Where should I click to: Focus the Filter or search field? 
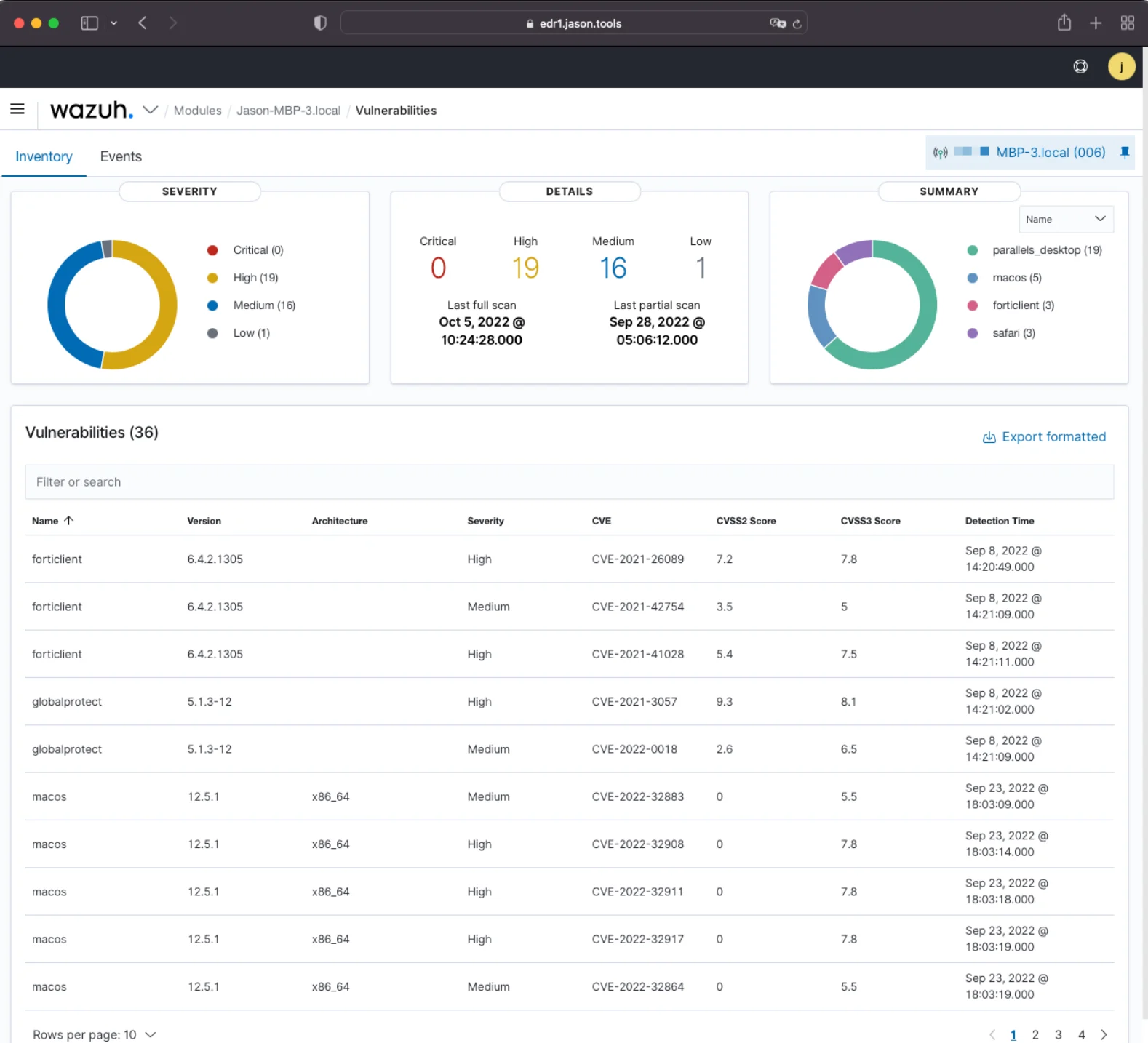coord(569,482)
